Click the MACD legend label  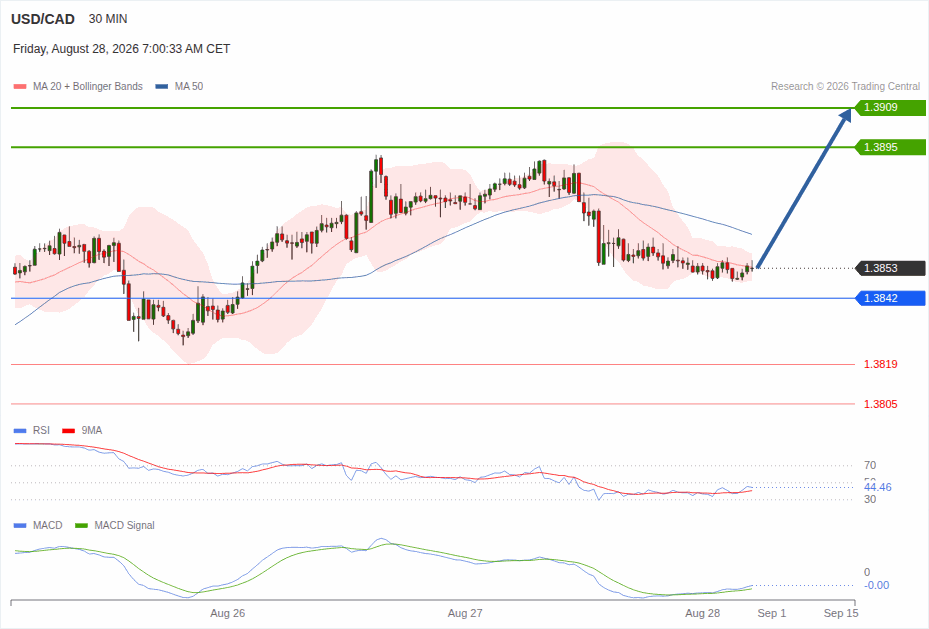pos(47,525)
